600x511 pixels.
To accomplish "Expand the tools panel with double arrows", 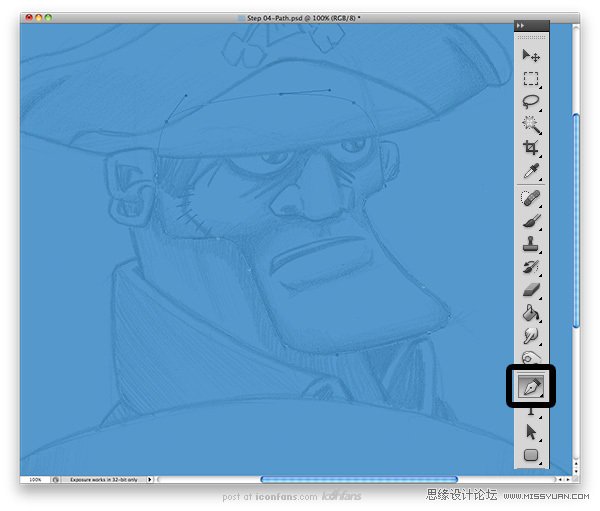I will 520,25.
